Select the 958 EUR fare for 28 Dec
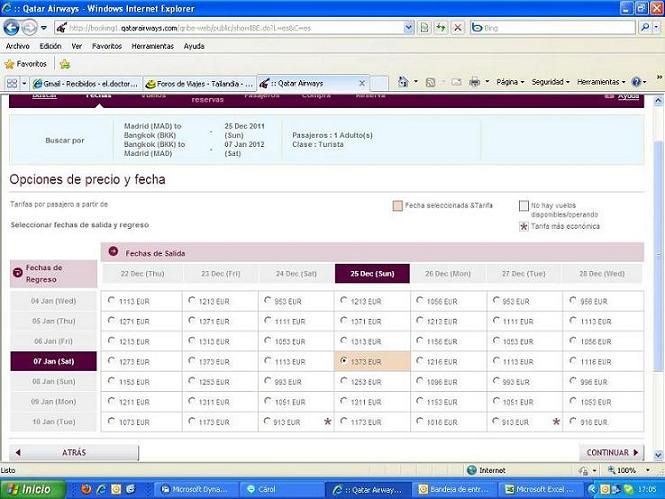665x499 pixels. tap(573, 300)
